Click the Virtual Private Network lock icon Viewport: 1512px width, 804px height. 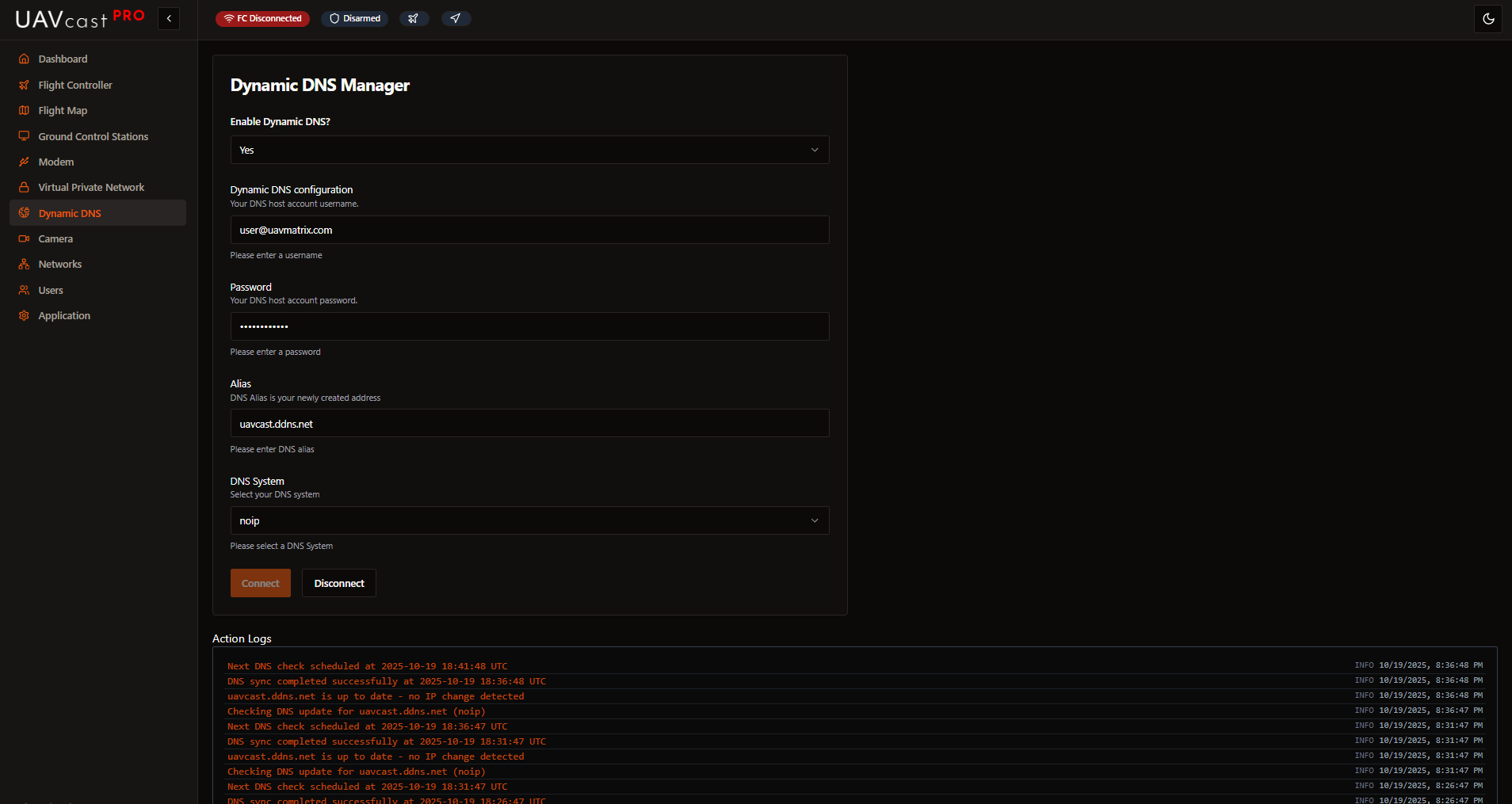tap(24, 188)
